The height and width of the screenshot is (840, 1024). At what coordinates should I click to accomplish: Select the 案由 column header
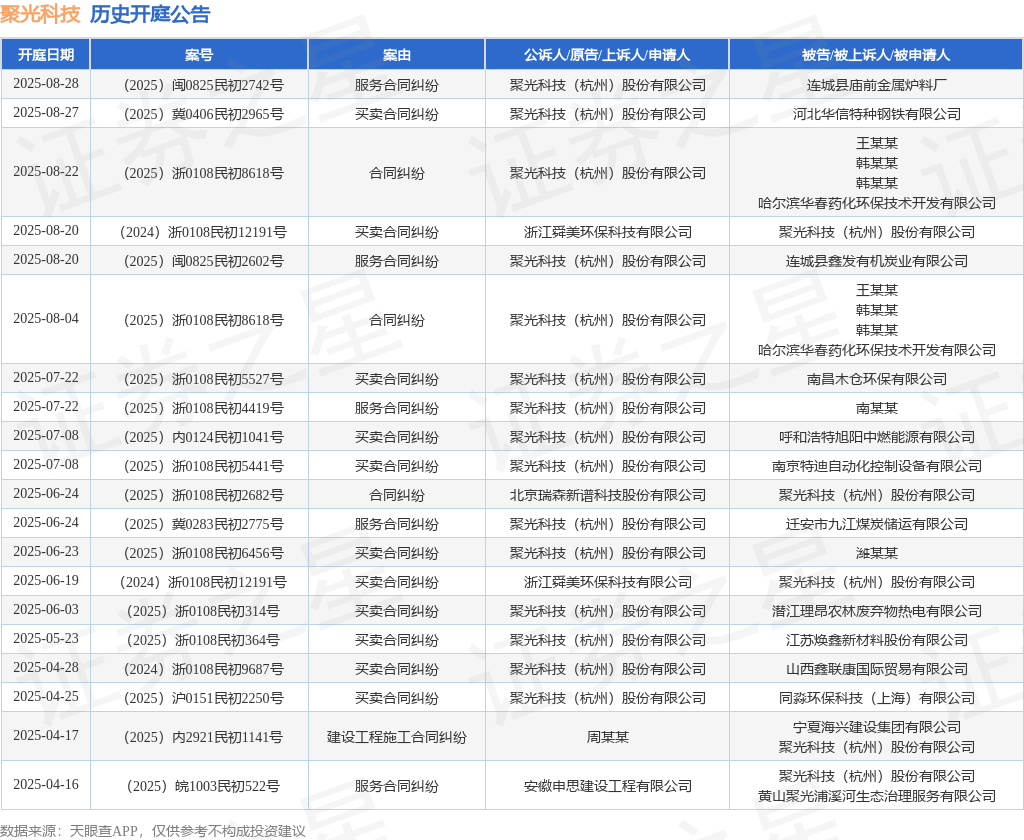[396, 55]
